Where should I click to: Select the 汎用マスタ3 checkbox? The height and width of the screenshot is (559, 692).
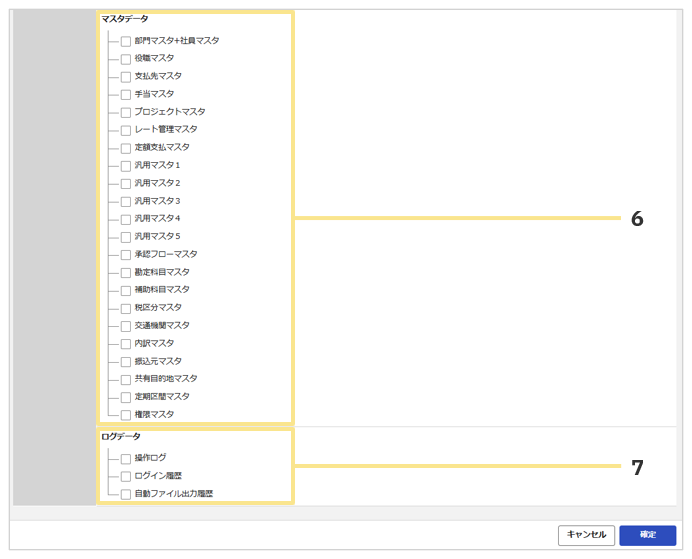[x=126, y=201]
